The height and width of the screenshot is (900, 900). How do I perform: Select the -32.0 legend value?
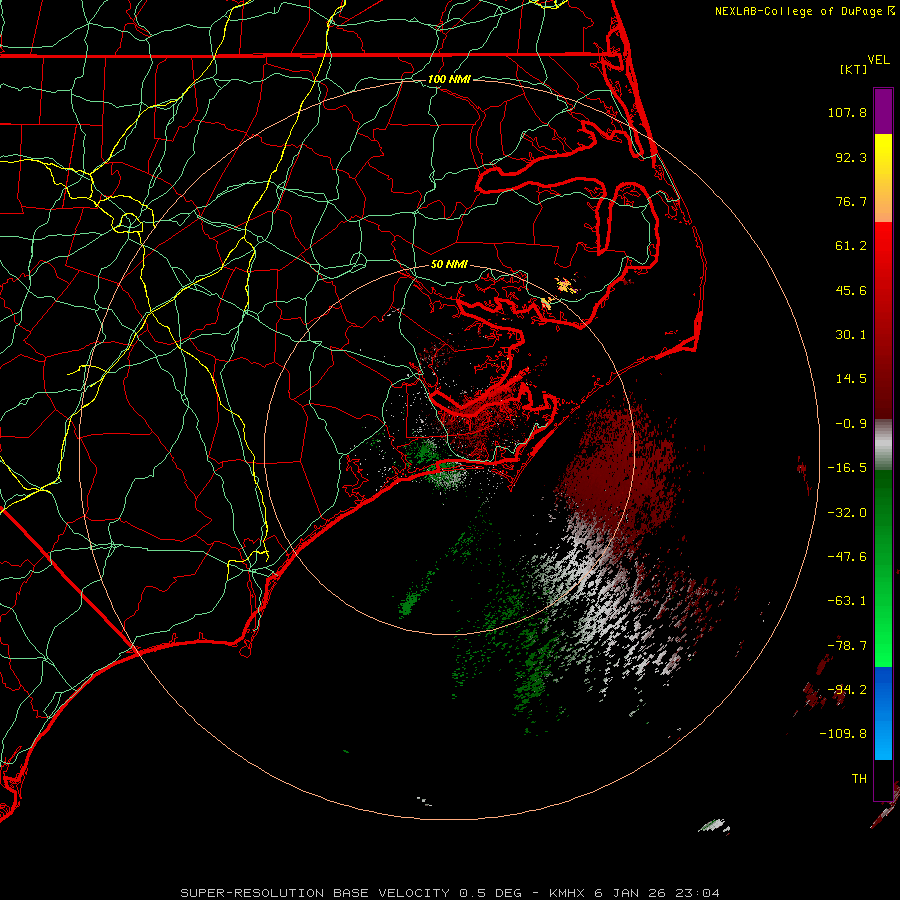click(847, 513)
